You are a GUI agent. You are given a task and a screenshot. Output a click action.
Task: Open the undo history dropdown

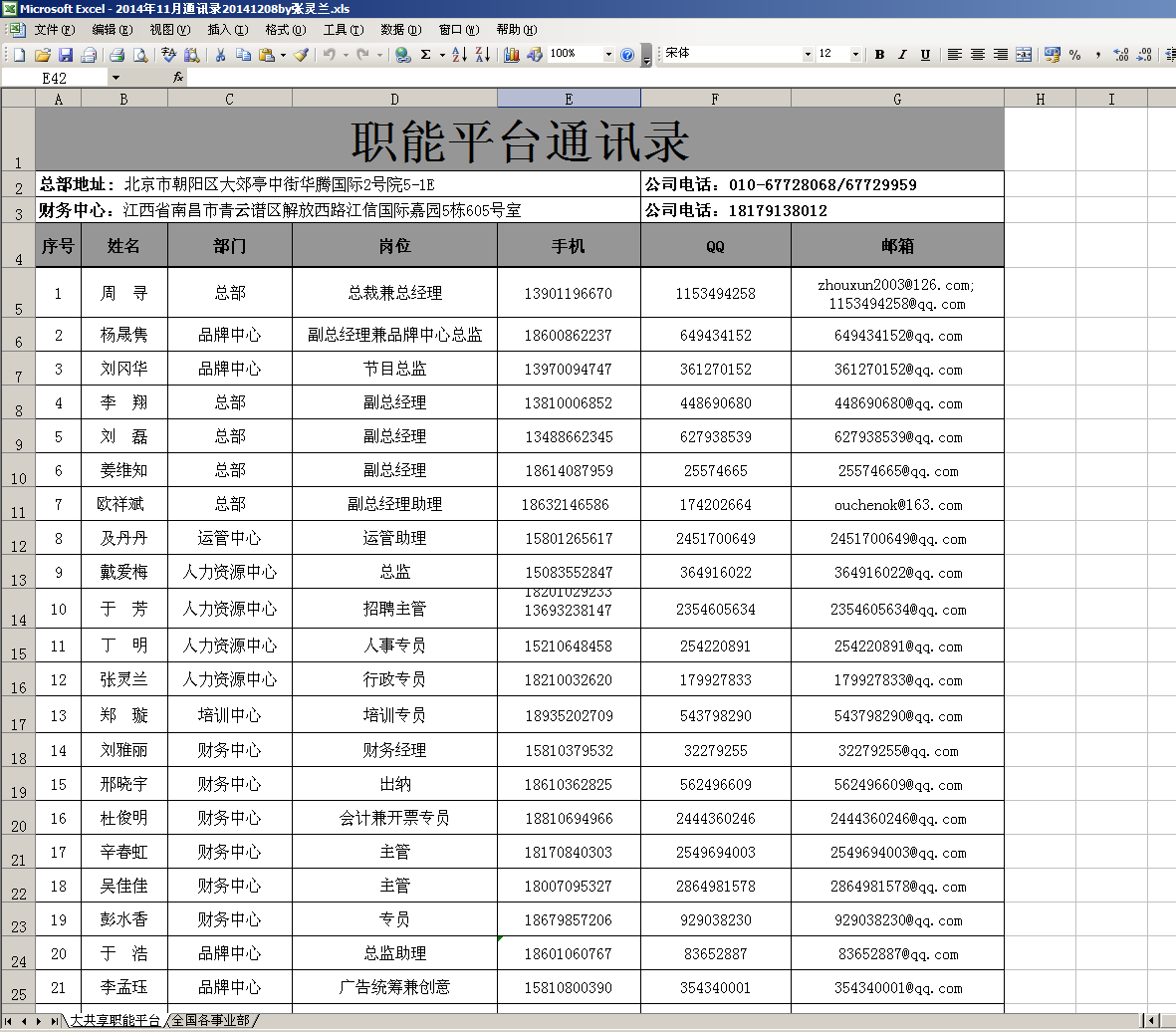click(346, 54)
